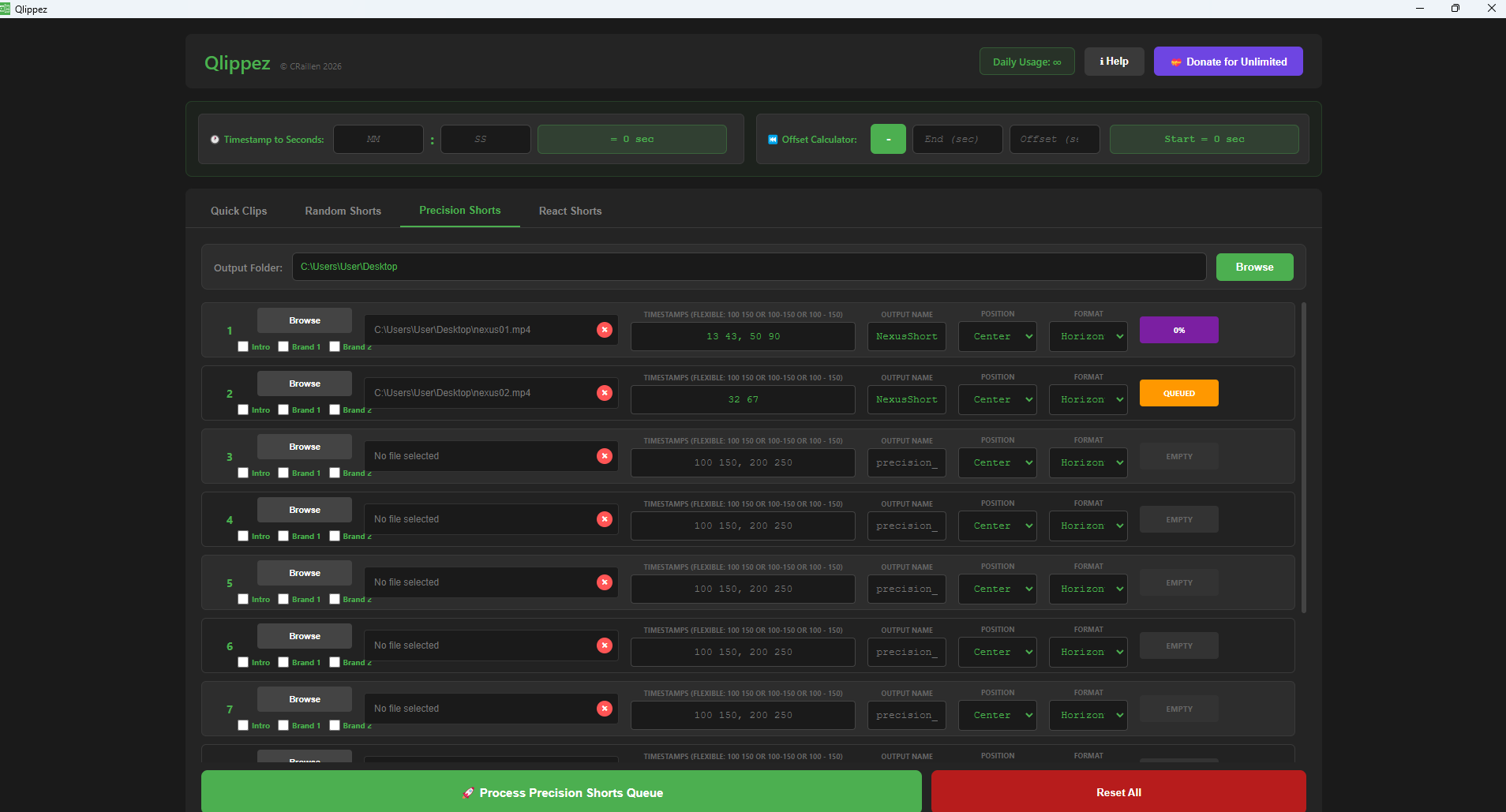Tick the Brand 2 checkbox in row 5
The height and width of the screenshot is (812, 1506).
[335, 599]
